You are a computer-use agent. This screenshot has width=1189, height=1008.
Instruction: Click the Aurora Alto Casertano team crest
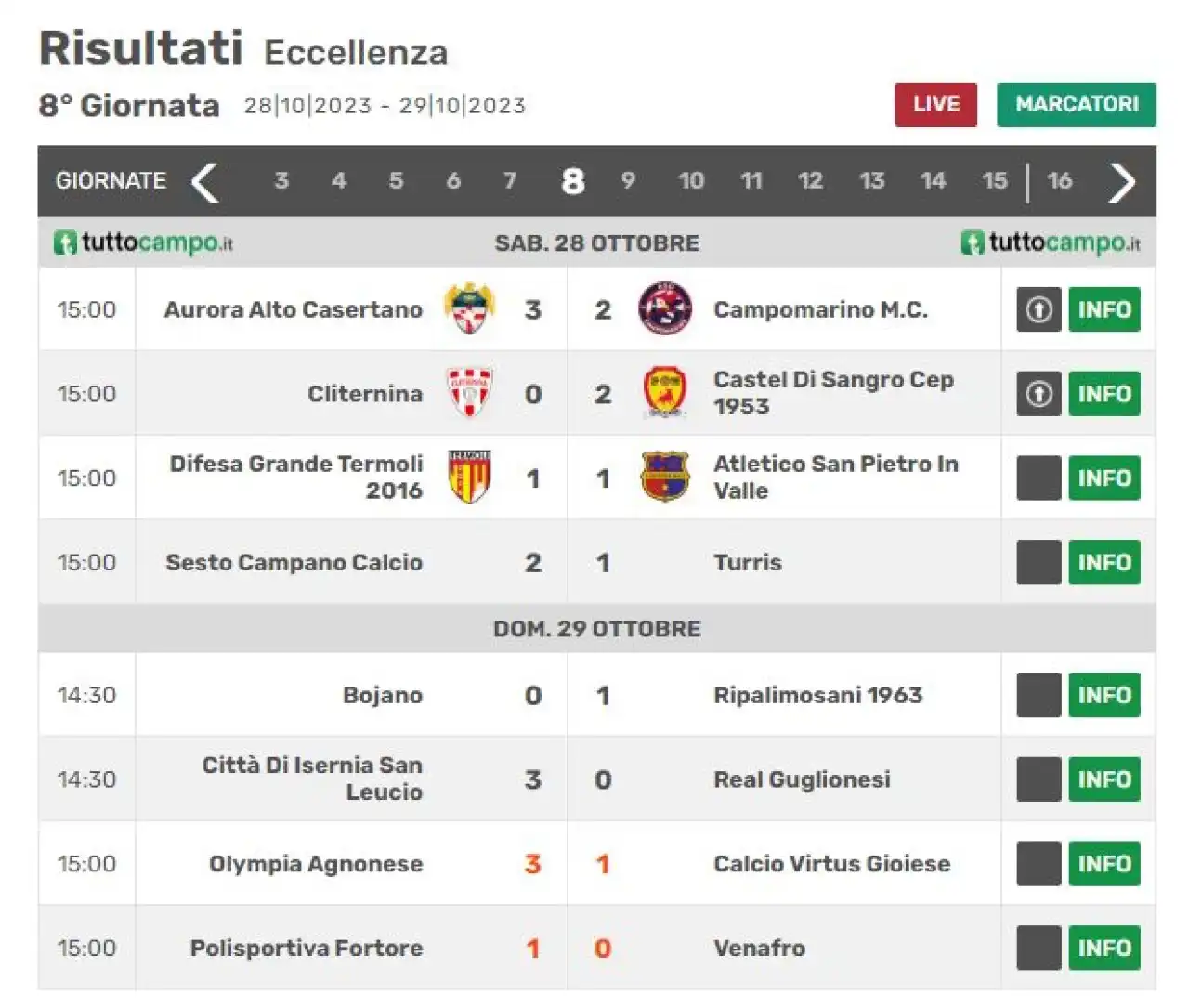coord(469,309)
